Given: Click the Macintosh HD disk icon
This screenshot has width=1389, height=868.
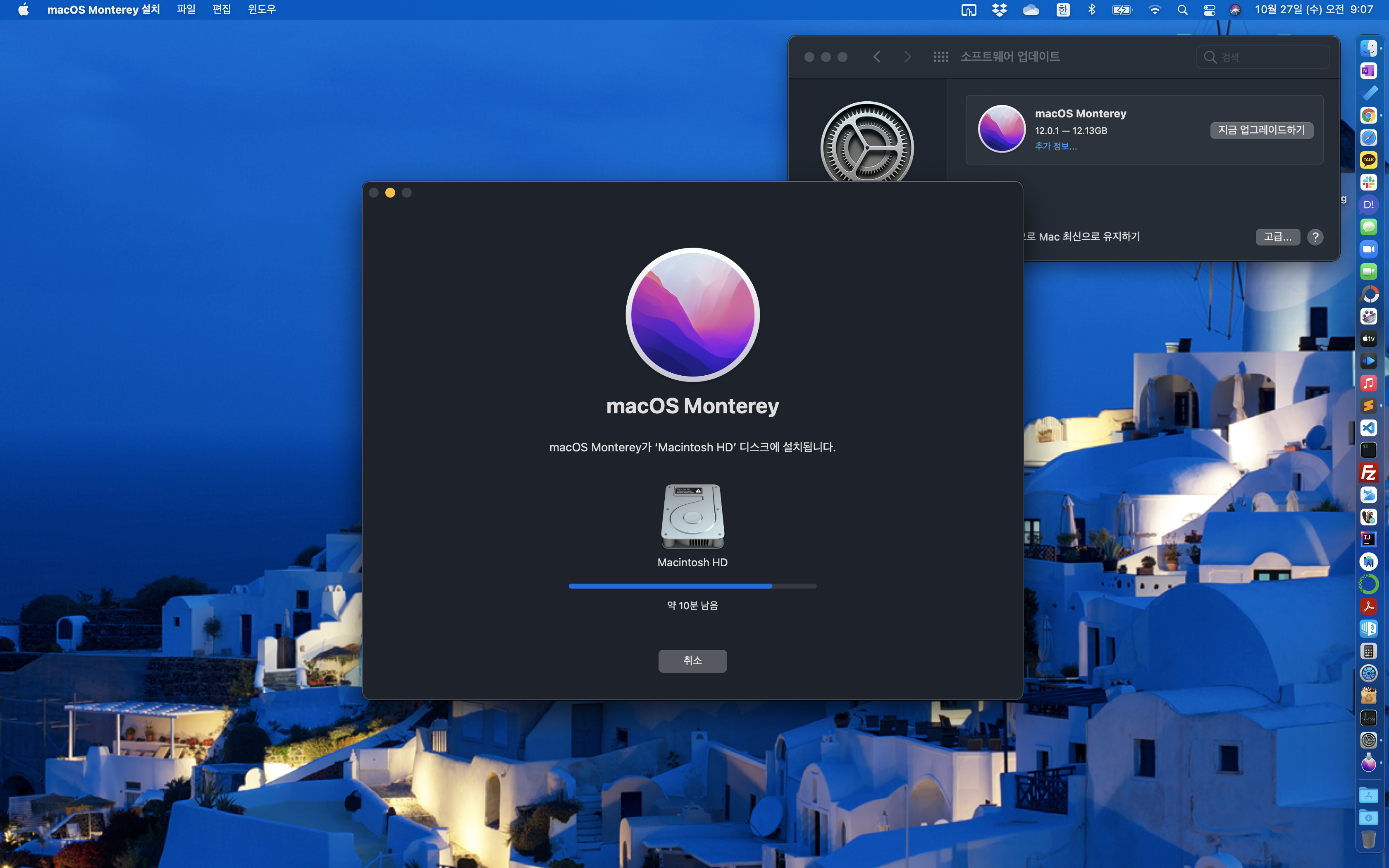Looking at the screenshot, I should click(692, 516).
